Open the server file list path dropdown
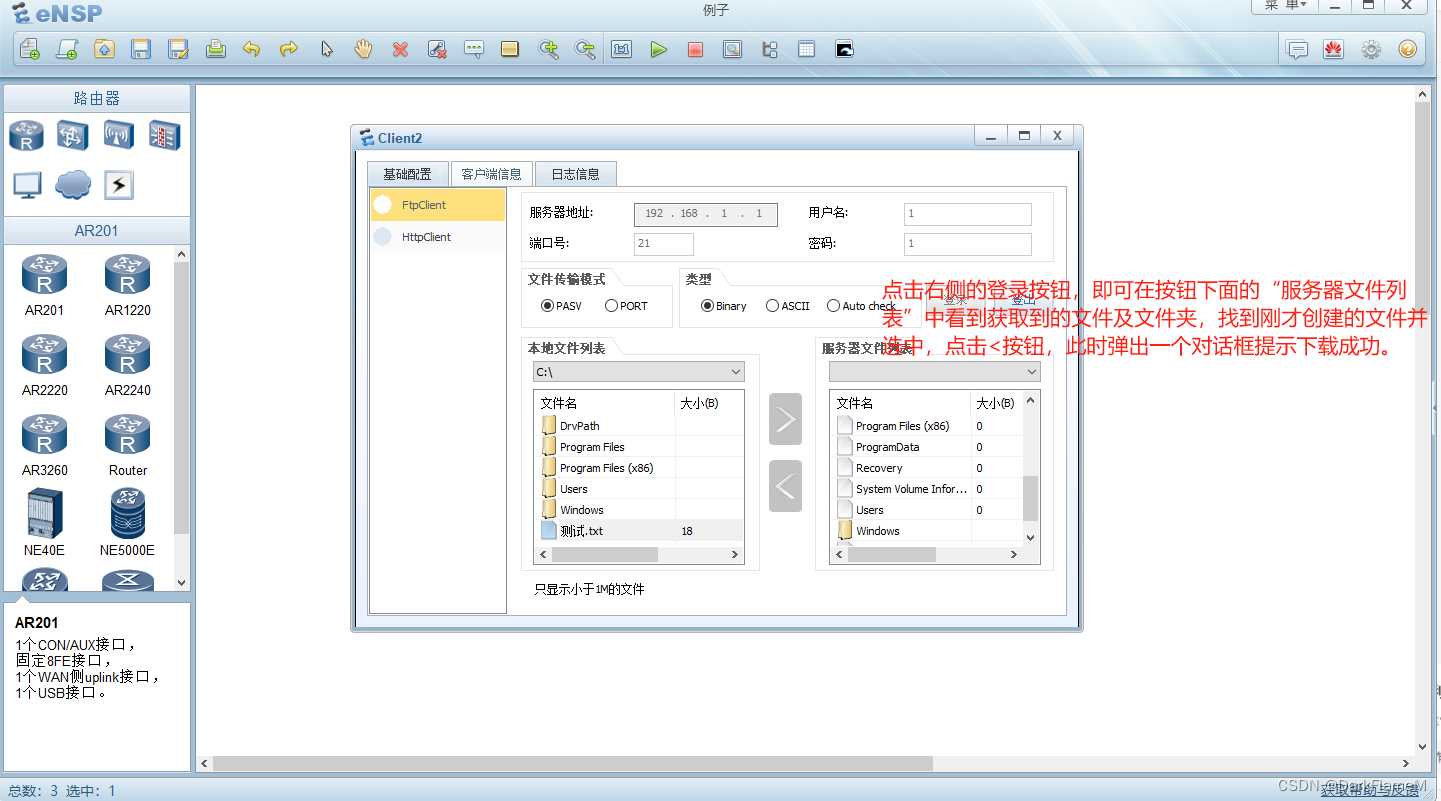Screen dimensions: 1441x801 click(935, 372)
